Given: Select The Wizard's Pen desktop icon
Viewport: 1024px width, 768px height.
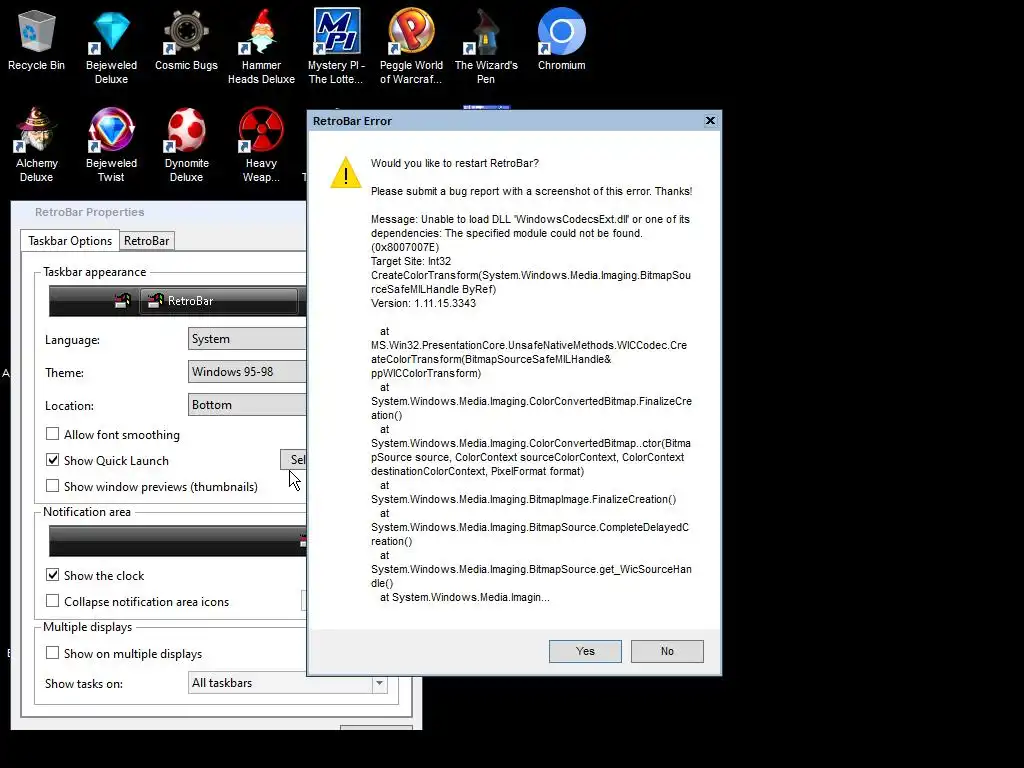Looking at the screenshot, I should click(486, 46).
